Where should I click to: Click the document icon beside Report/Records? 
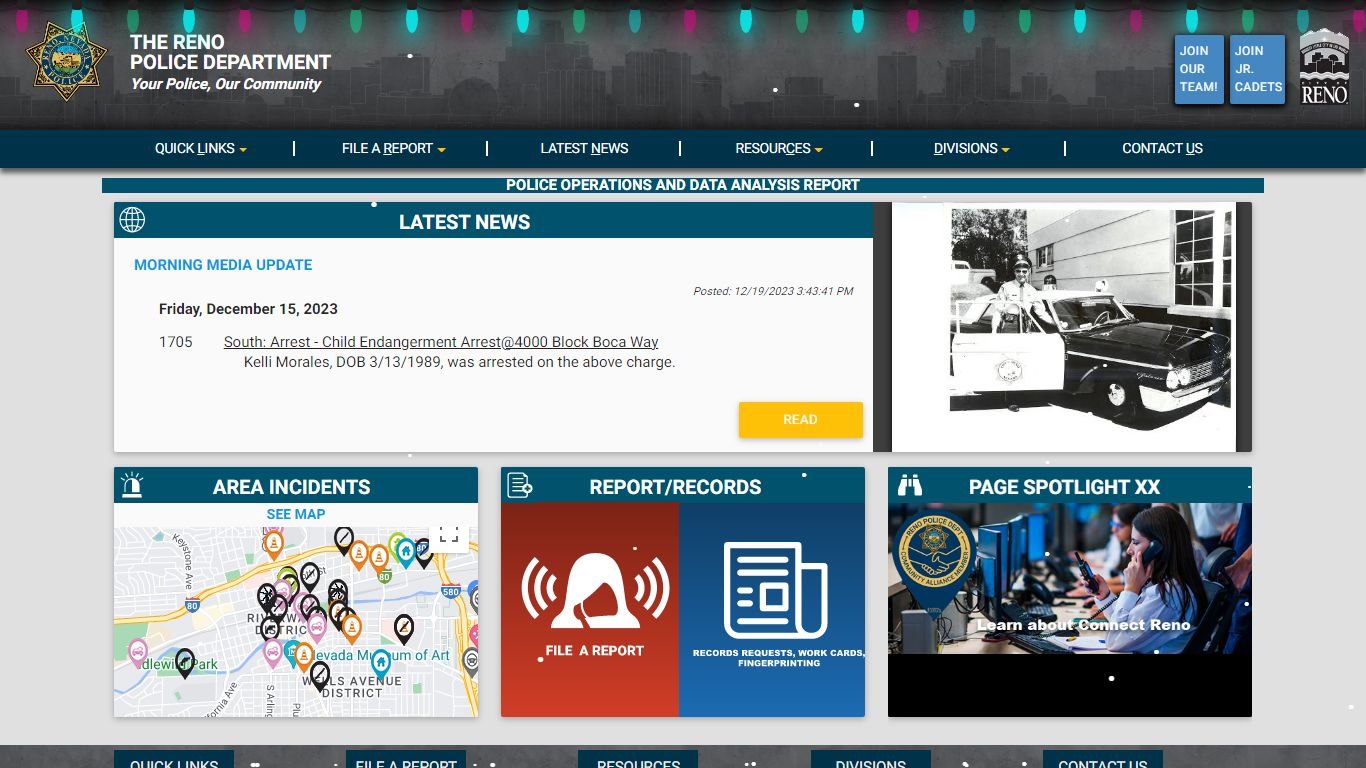click(520, 486)
